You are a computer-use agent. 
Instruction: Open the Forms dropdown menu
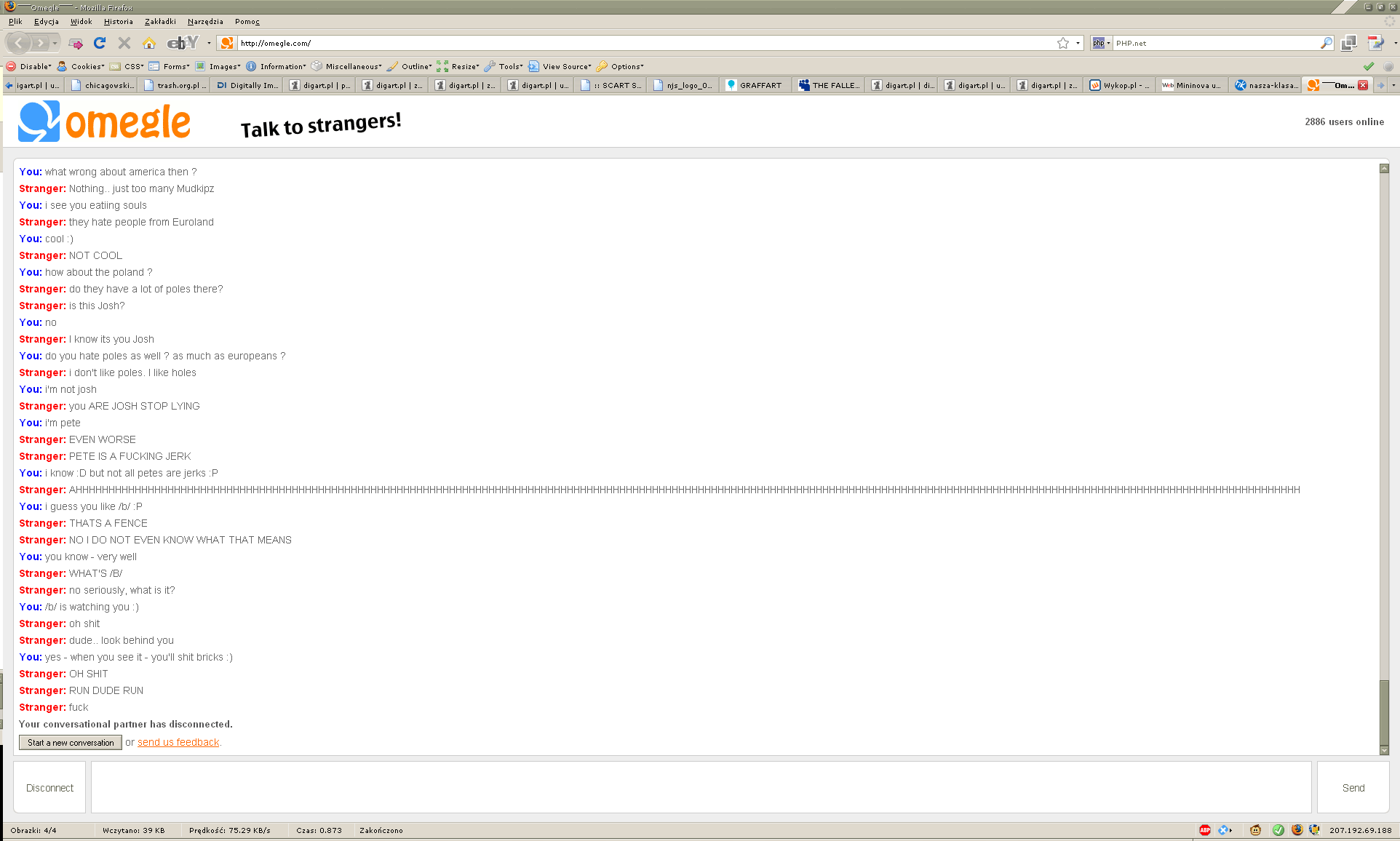pos(170,66)
